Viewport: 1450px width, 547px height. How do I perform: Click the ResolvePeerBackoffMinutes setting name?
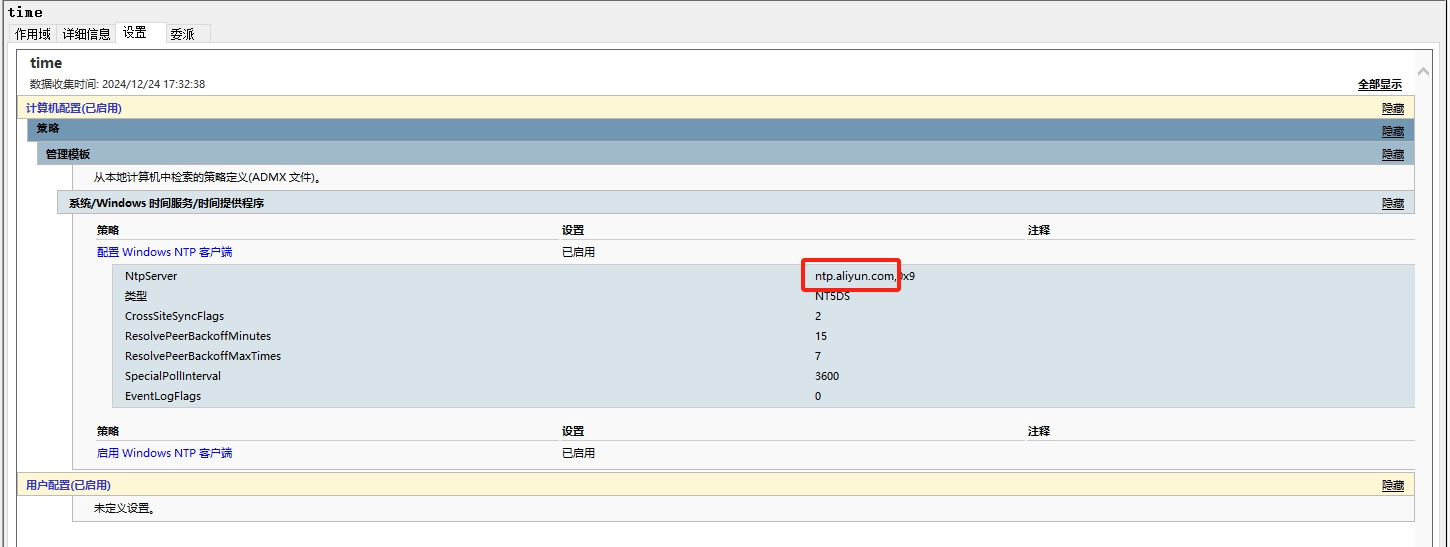[198, 336]
